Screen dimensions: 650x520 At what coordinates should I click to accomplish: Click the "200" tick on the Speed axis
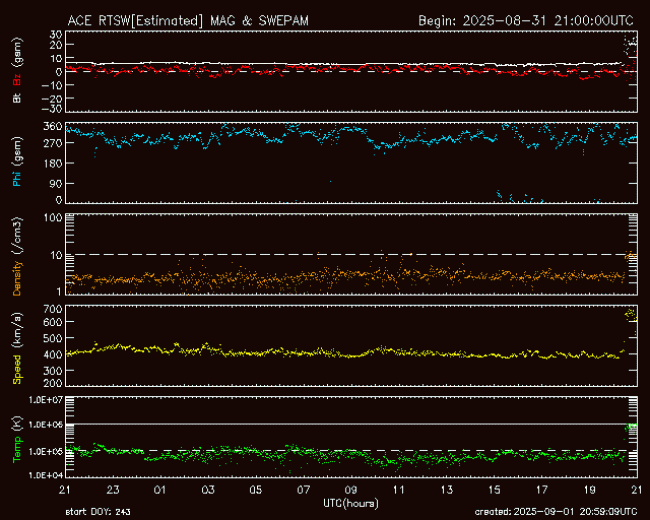(x=53, y=383)
